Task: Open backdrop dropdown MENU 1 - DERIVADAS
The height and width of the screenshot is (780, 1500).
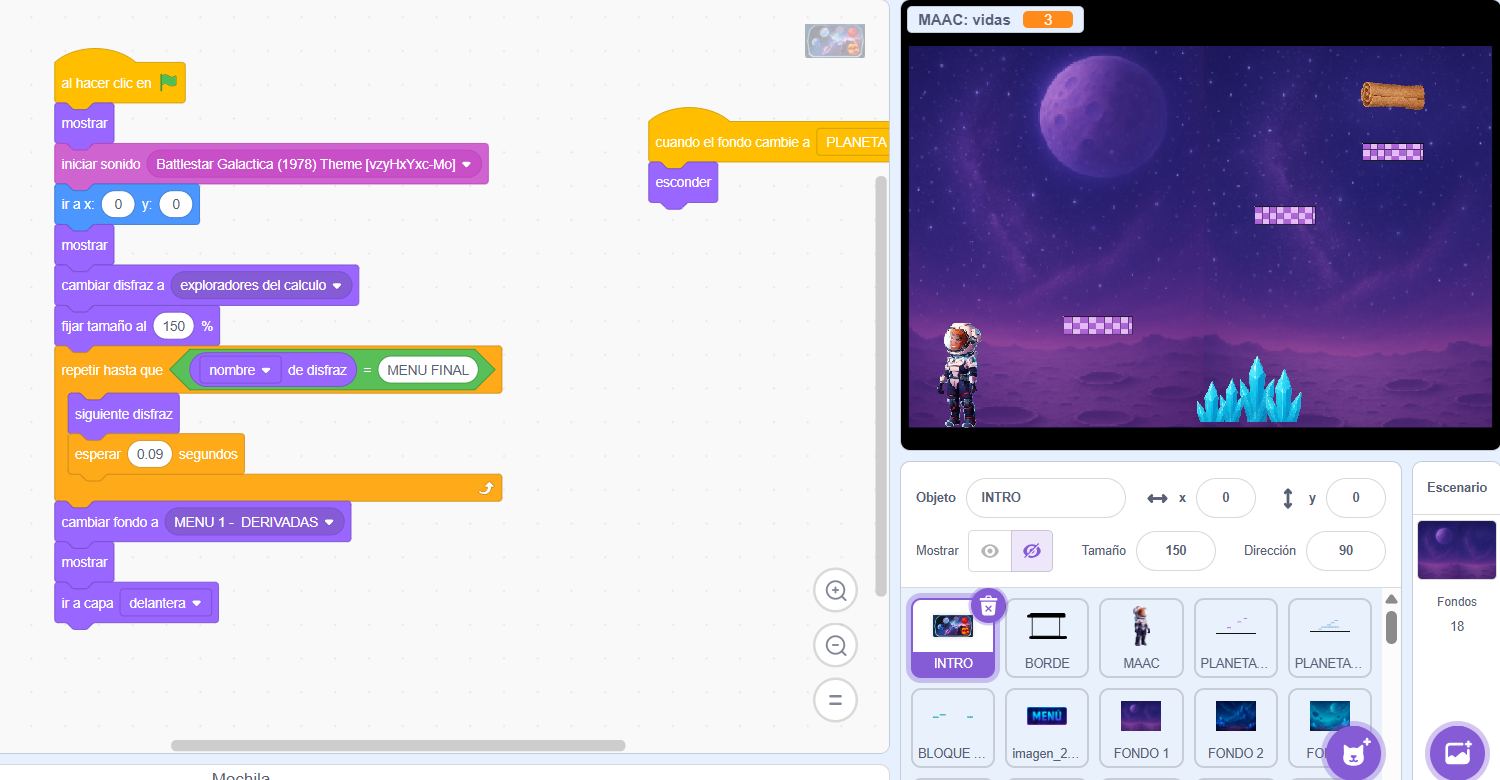Action: 329,522
